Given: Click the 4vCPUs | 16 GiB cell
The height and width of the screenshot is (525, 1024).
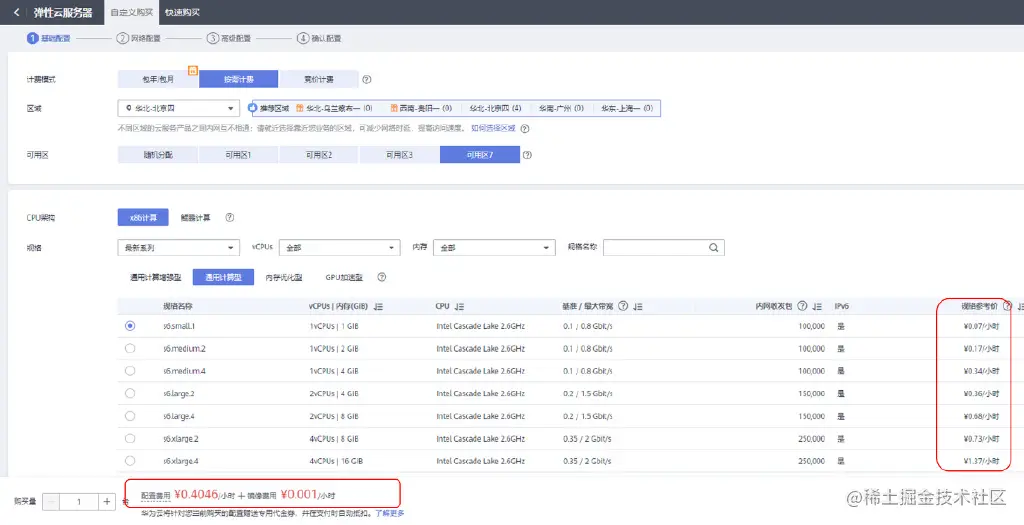Looking at the screenshot, I should (x=336, y=461).
